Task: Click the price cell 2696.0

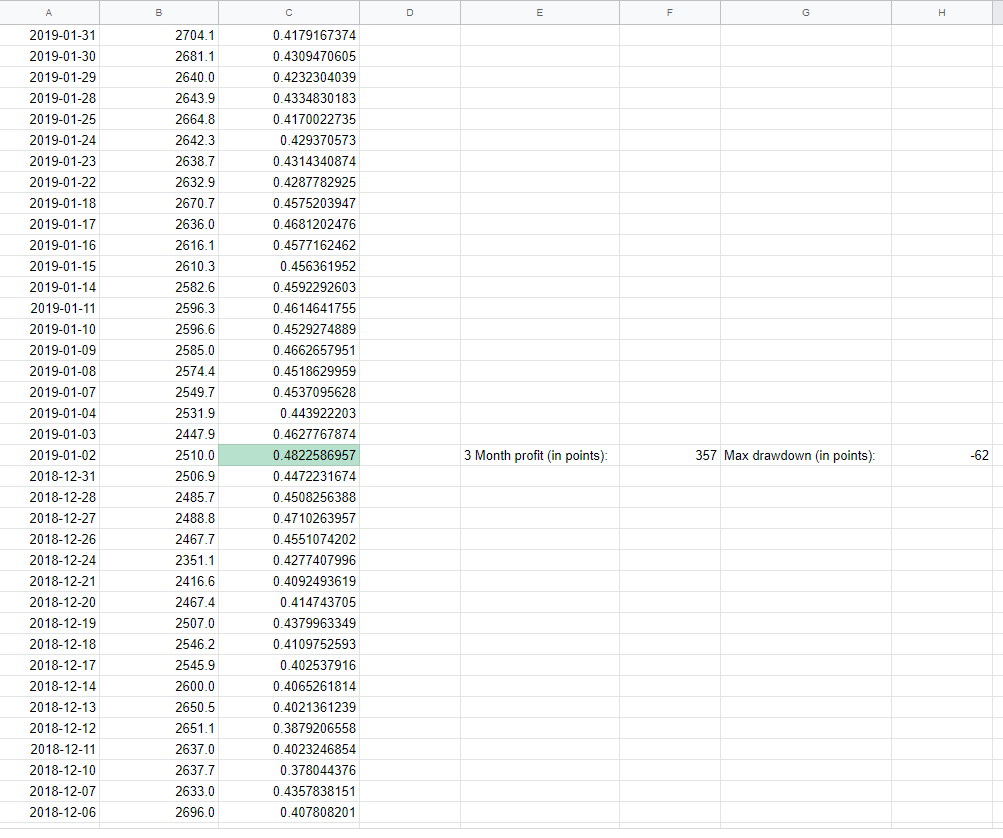Action: [159, 812]
